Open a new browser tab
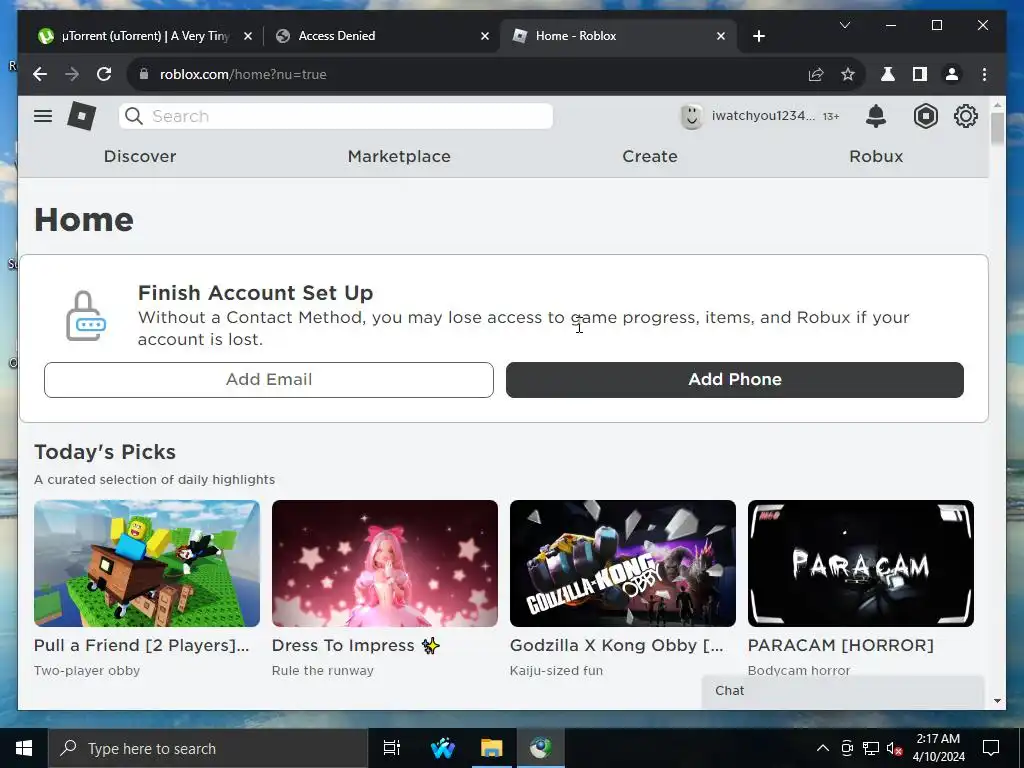The image size is (1024, 768). (x=758, y=36)
